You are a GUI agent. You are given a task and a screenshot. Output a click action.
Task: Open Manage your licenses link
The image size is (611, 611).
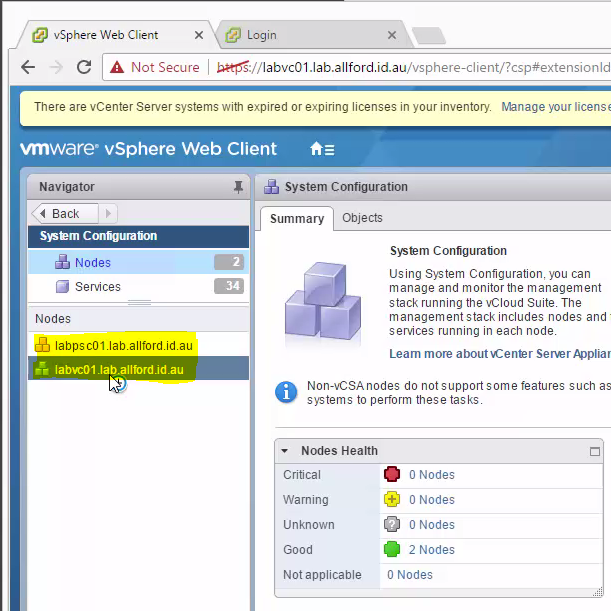click(x=556, y=107)
